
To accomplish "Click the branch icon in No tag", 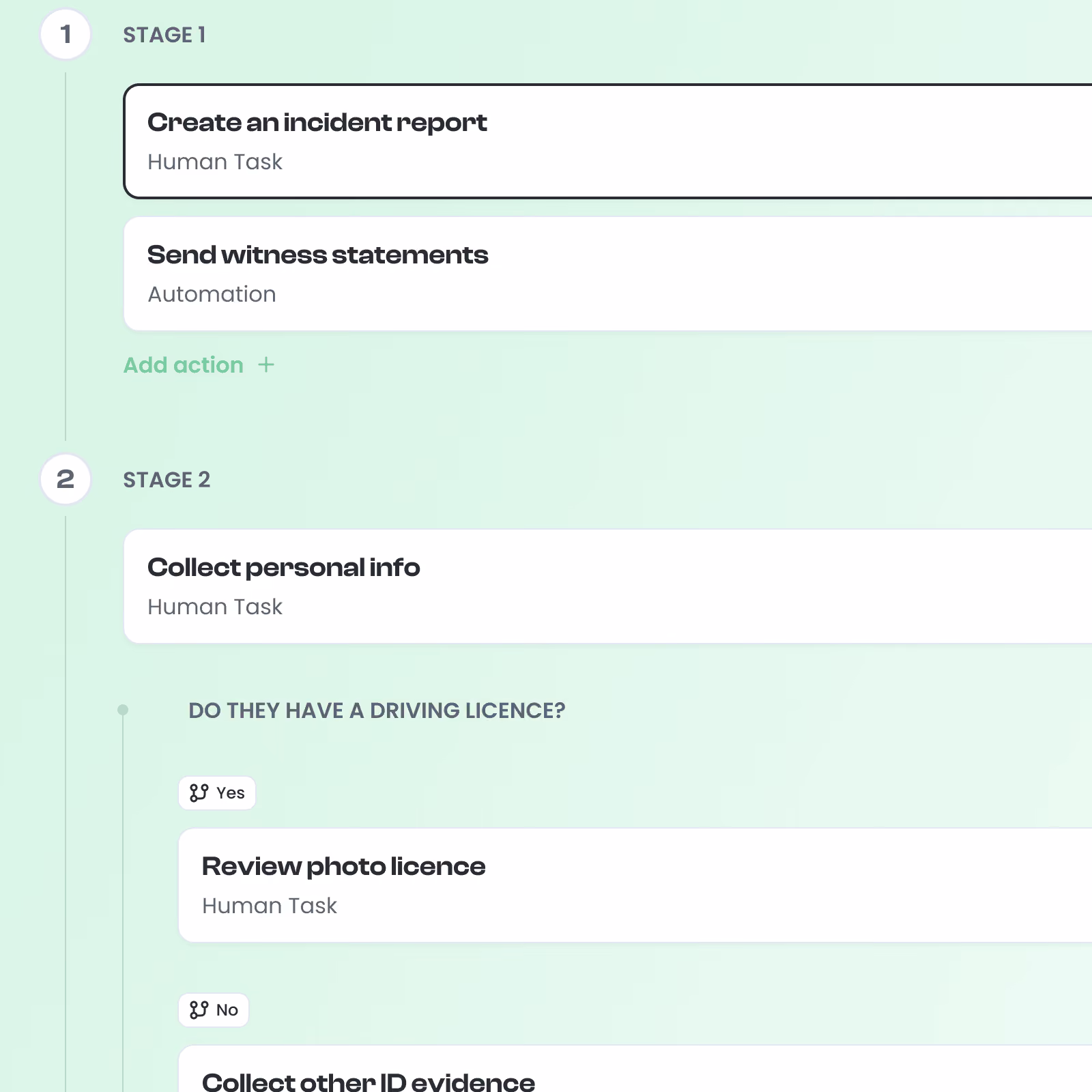I will click(199, 1010).
